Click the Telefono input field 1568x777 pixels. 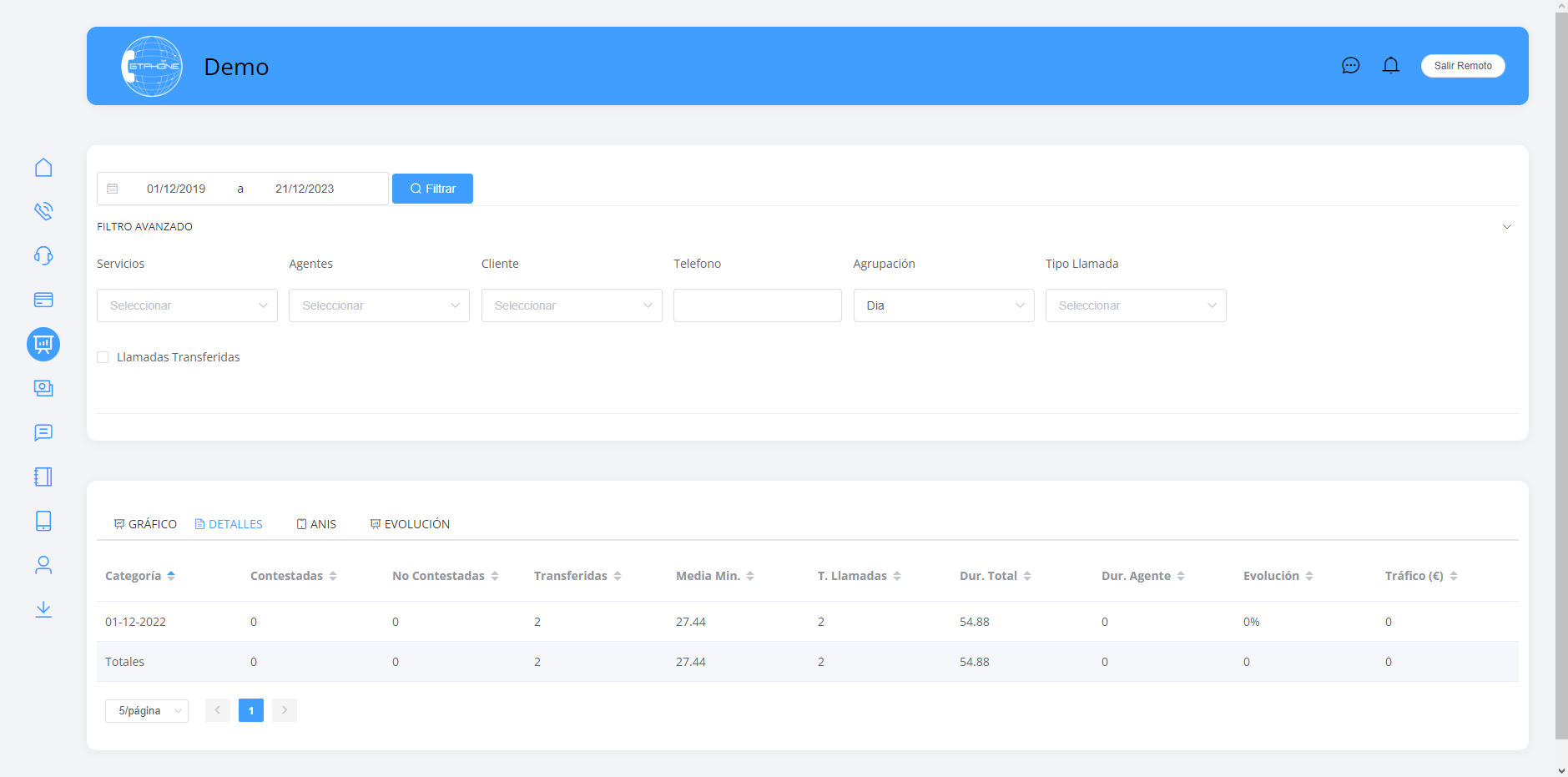tap(757, 305)
